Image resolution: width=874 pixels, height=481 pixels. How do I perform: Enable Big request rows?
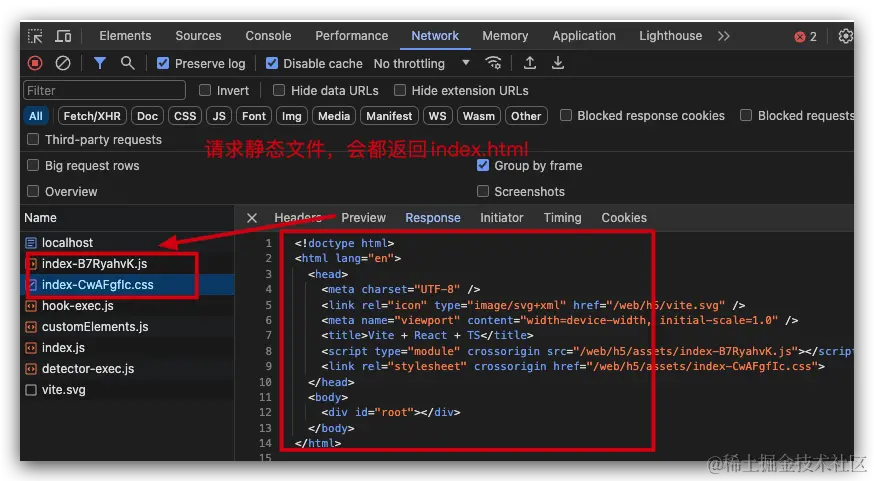pyautogui.click(x=33, y=166)
